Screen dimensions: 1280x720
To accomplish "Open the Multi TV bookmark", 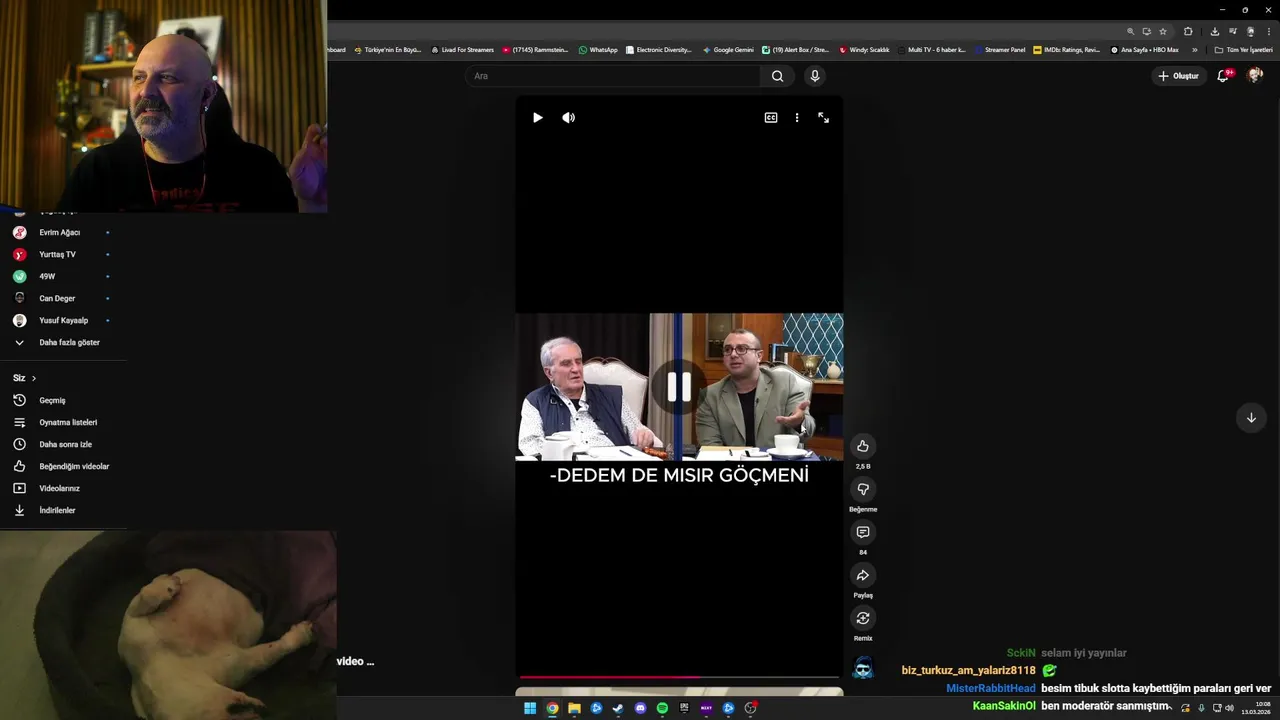I will point(932,49).
